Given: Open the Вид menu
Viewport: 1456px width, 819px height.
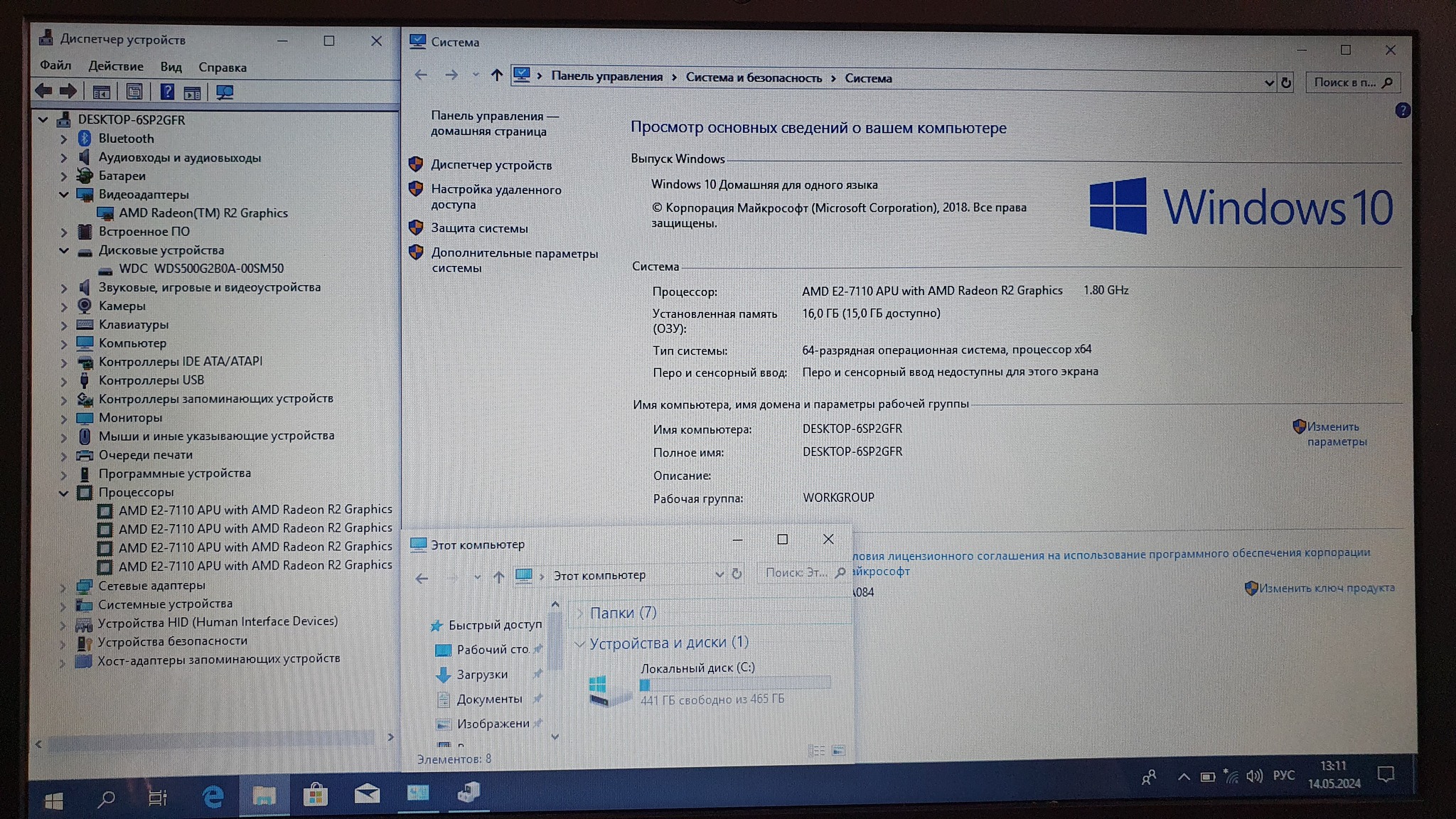Looking at the screenshot, I should coord(171,67).
